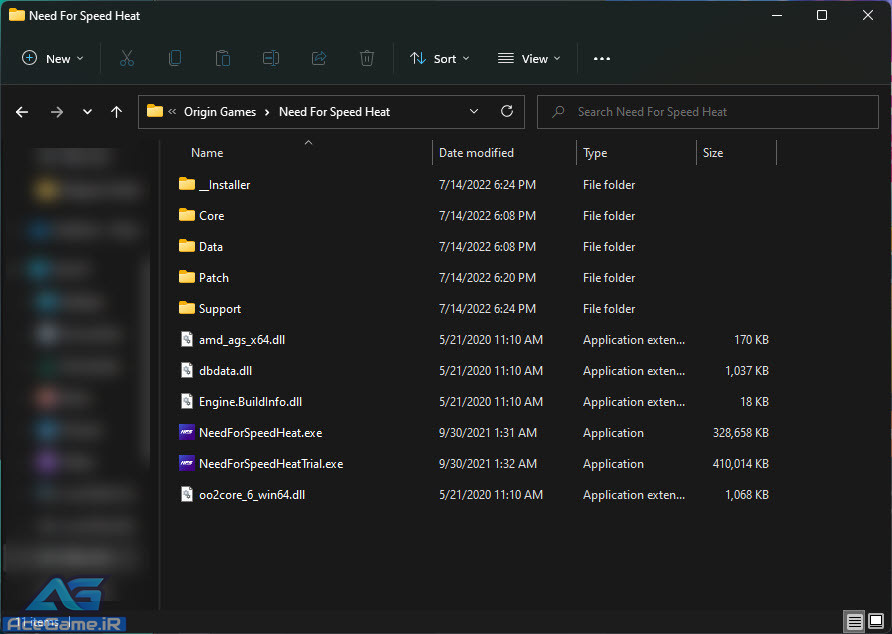Navigate back to previous folder
Screen dimensions: 892x634
coord(22,112)
